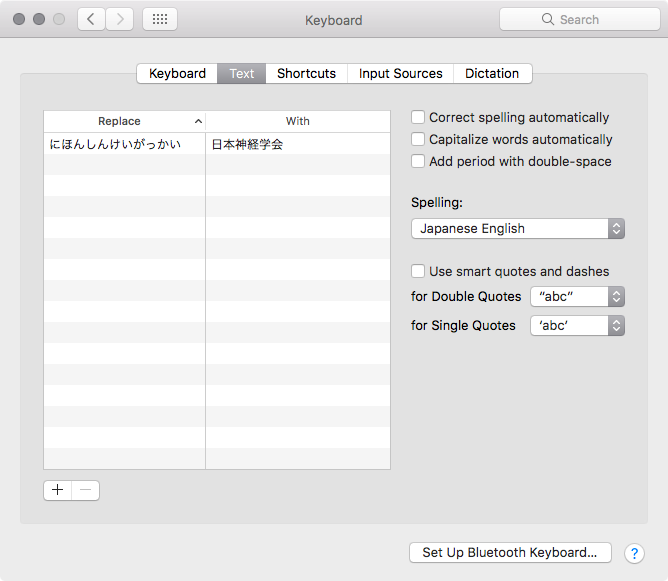668x581 pixels.
Task: Click the red close window button
Action: [x=19, y=19]
